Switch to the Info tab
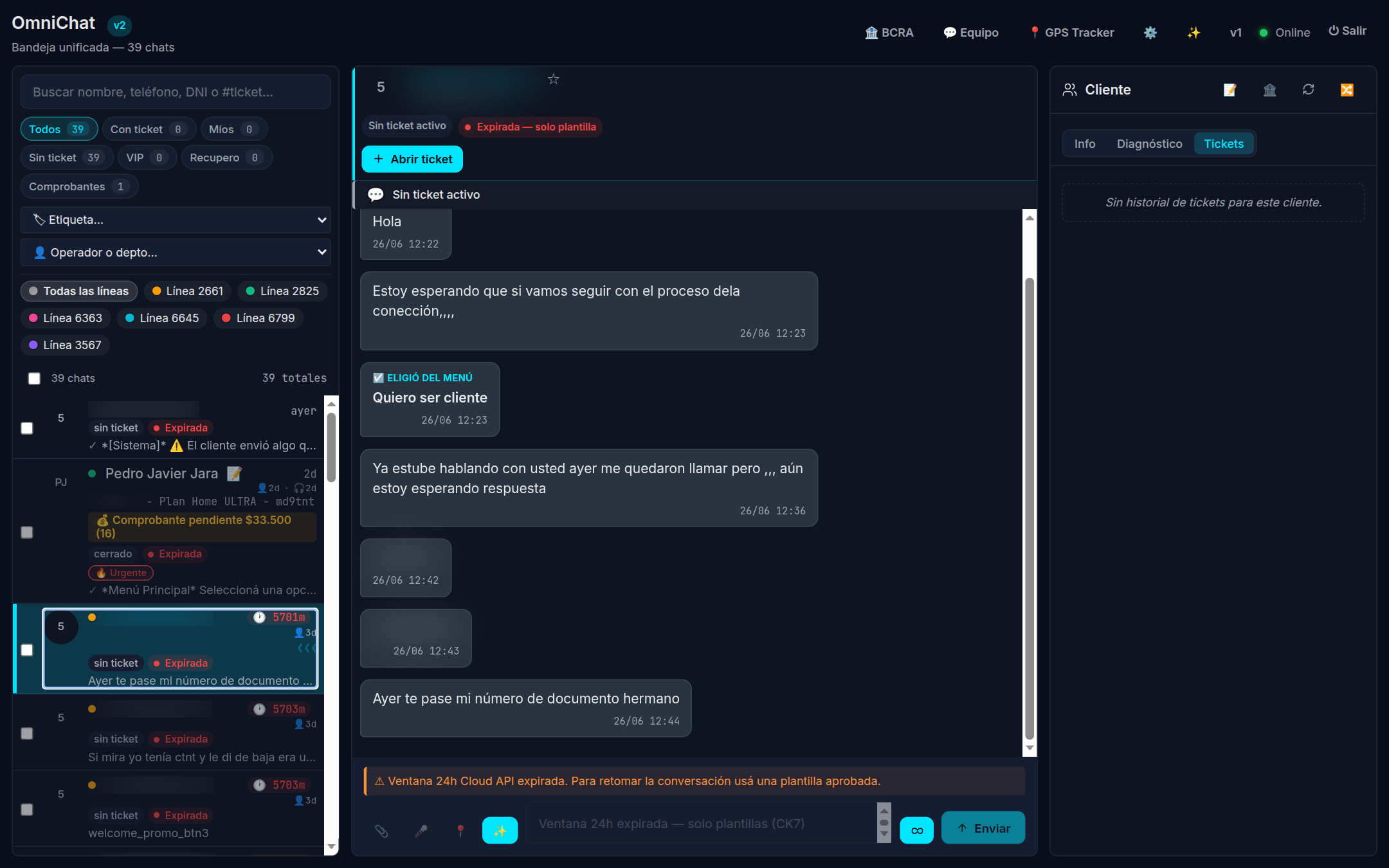 point(1084,143)
